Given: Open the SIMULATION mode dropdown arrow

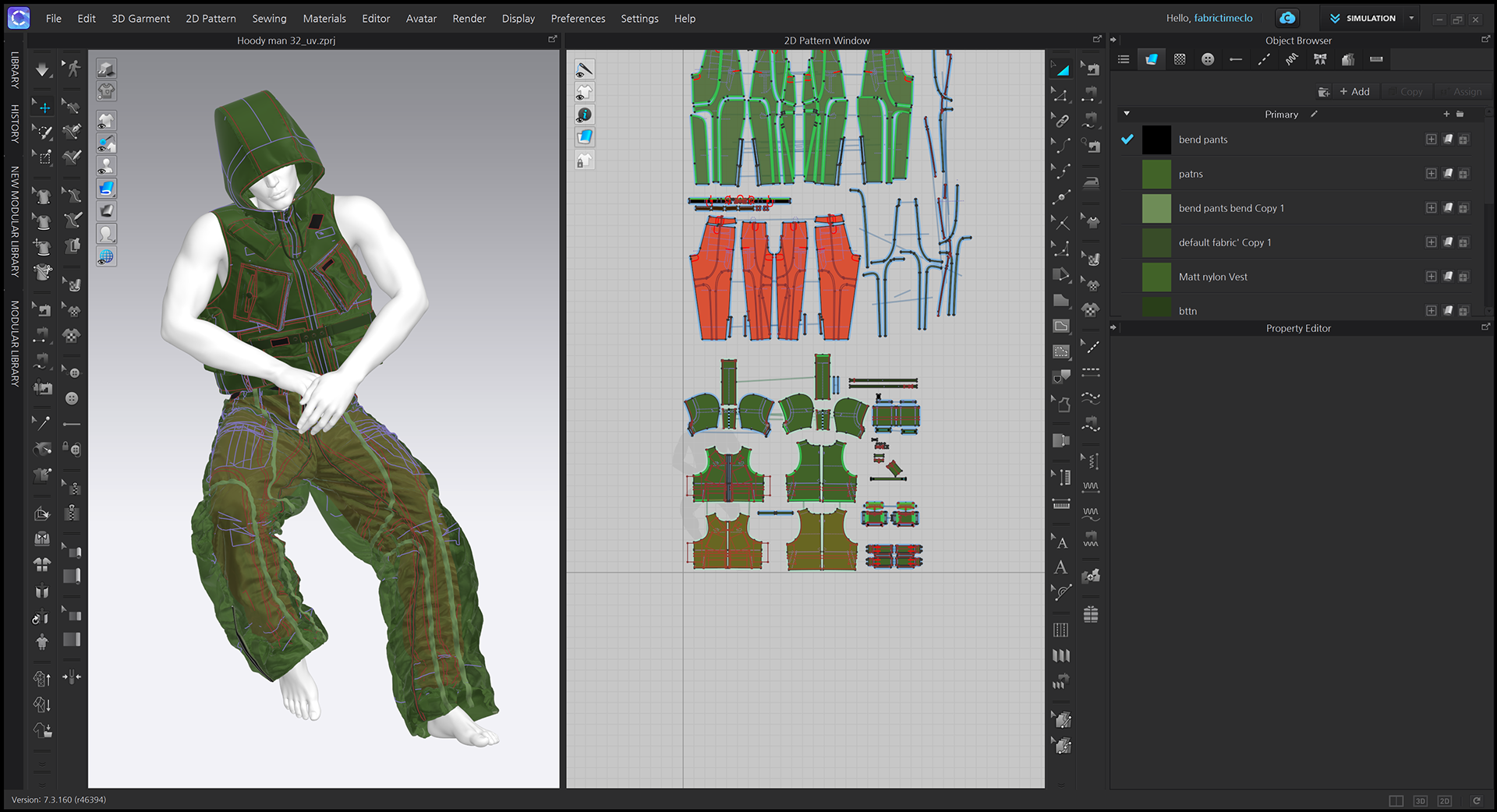Looking at the screenshot, I should coord(1411,18).
